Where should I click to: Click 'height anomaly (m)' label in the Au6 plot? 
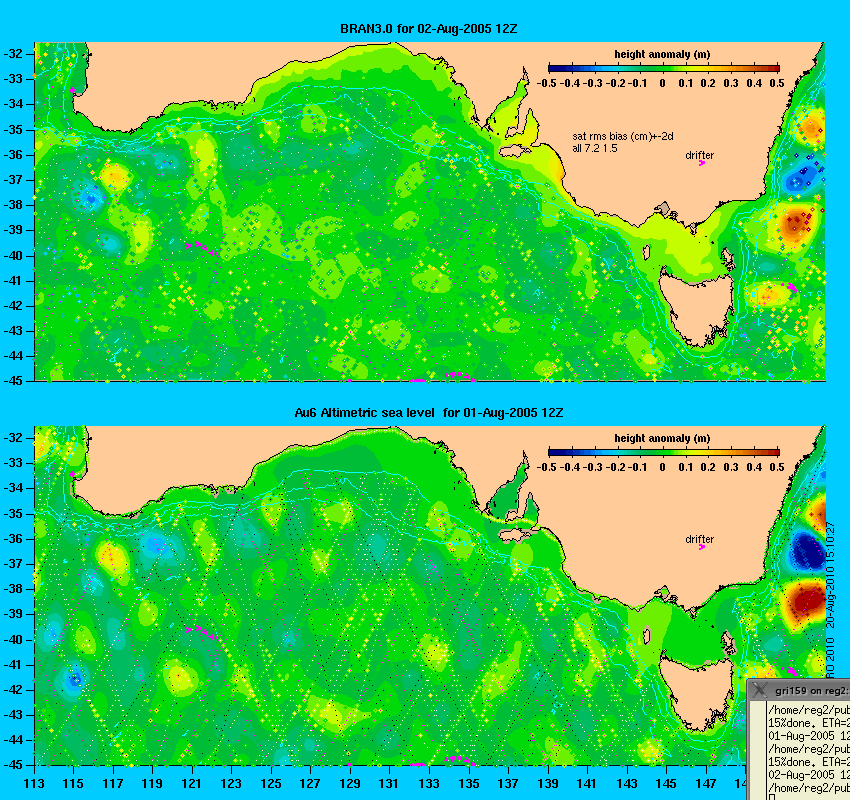coord(662,438)
